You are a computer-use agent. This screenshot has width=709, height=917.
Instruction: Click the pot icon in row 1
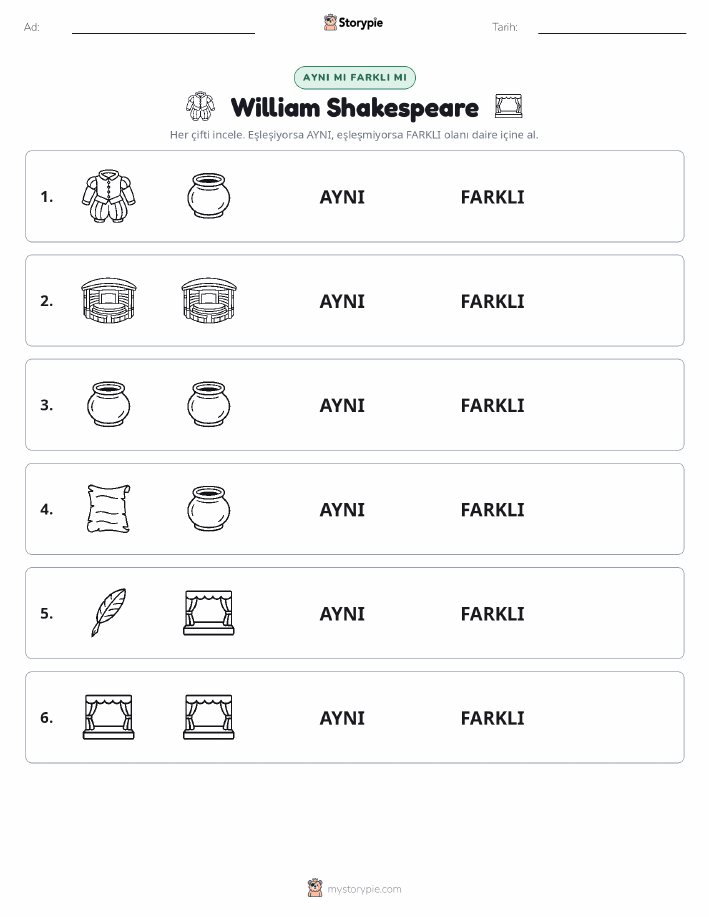(x=209, y=196)
